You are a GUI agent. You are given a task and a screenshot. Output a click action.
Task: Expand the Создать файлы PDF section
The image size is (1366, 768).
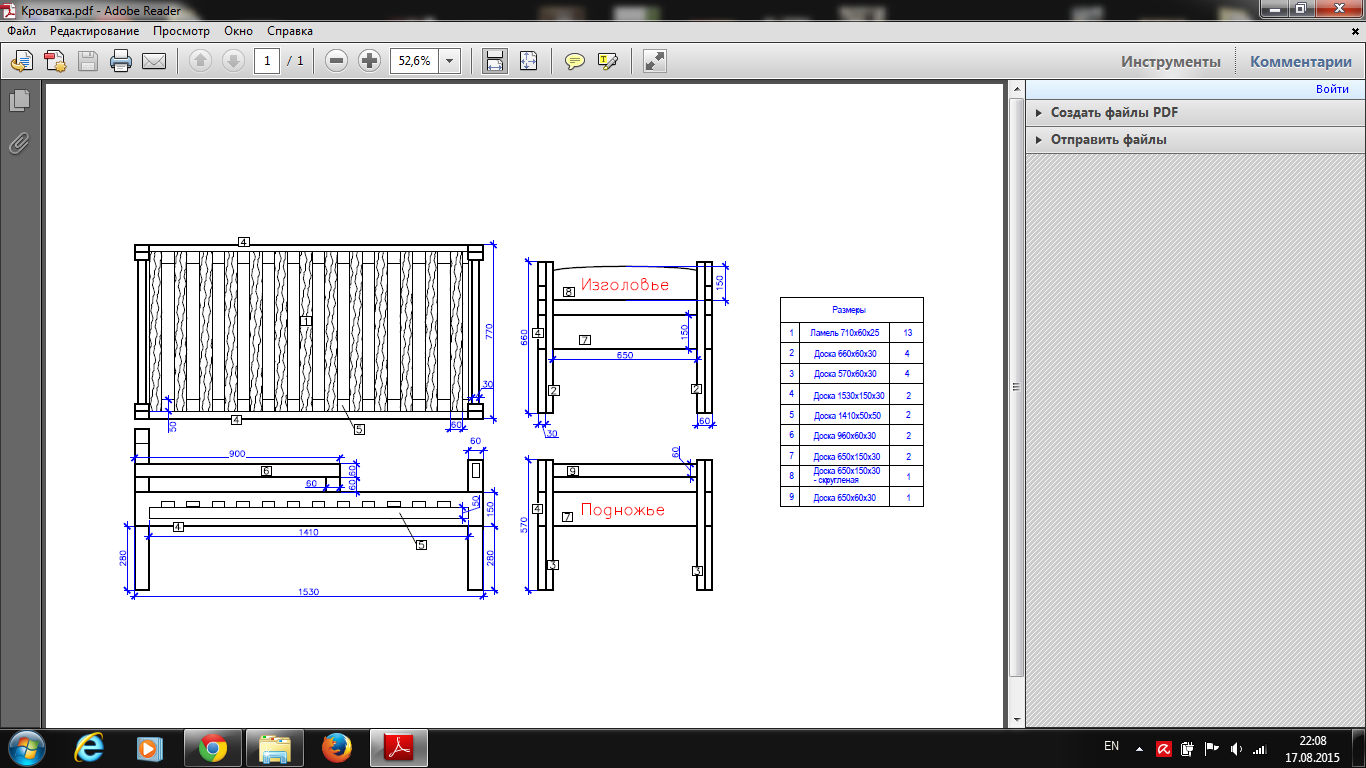1114,113
